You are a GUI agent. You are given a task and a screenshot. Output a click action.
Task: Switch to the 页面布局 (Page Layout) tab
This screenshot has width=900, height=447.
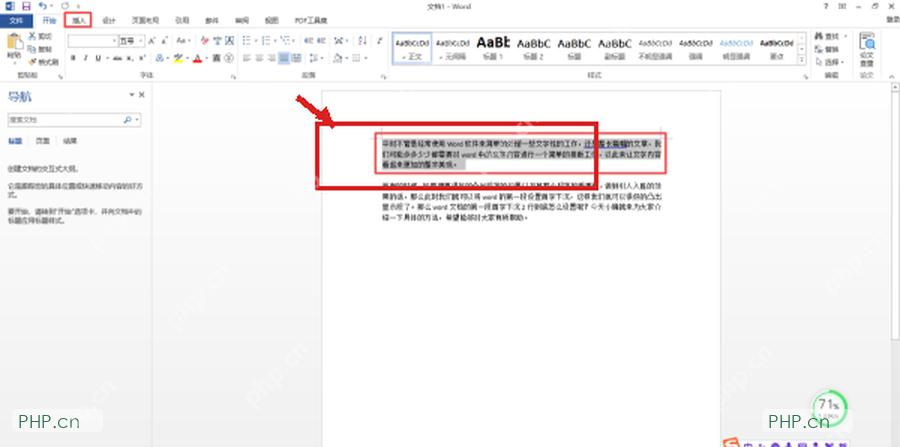[x=145, y=21]
